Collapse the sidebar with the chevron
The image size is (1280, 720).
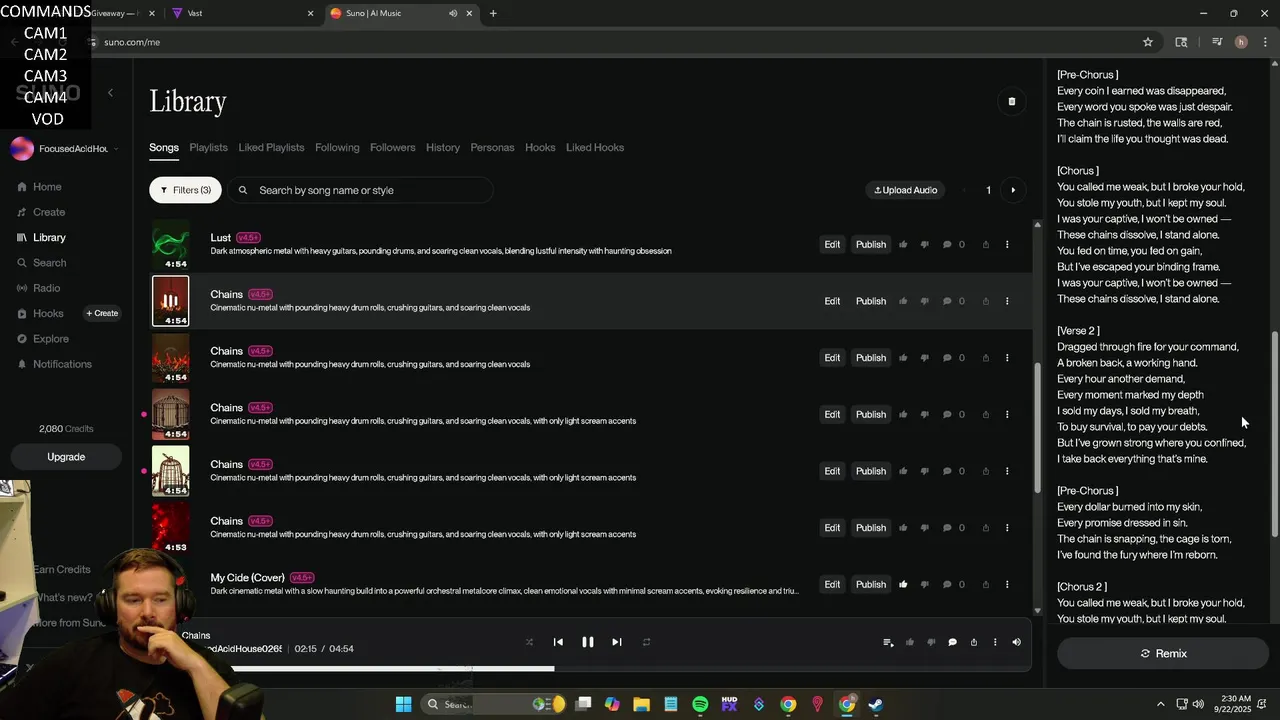point(110,93)
